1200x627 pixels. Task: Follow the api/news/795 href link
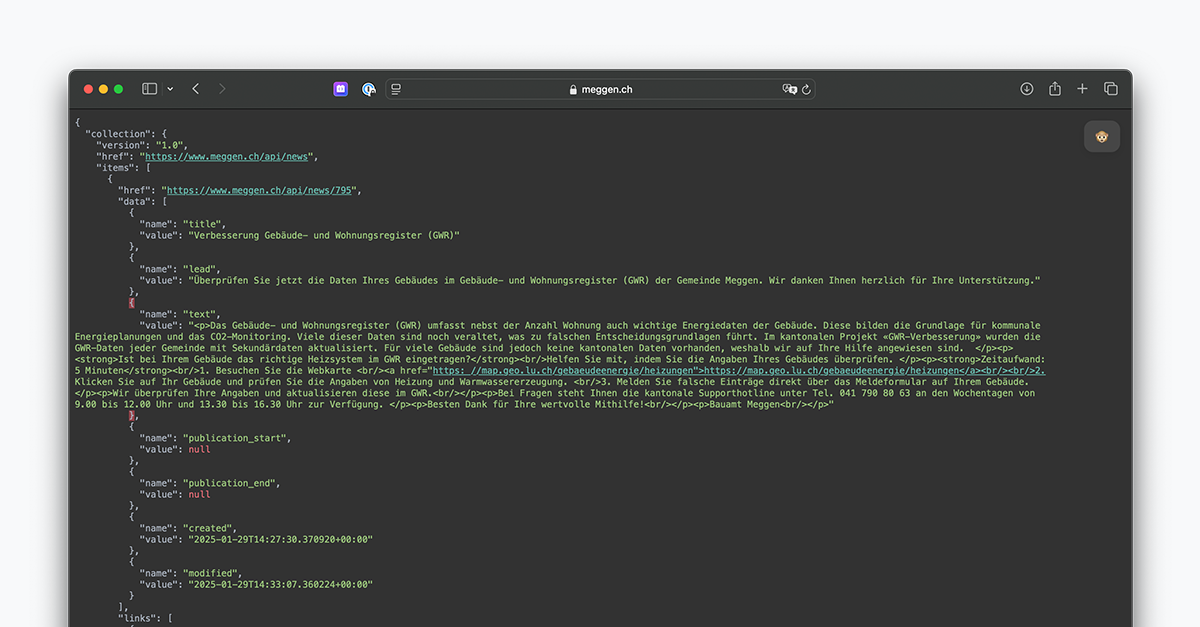click(257, 190)
